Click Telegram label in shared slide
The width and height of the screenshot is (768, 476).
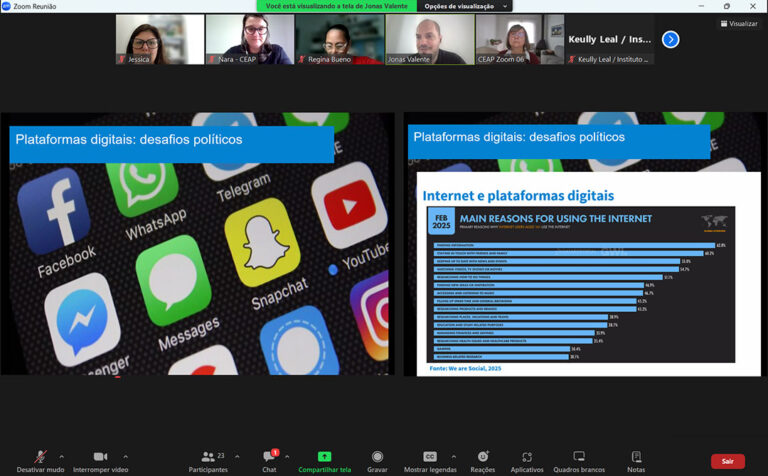[x=243, y=187]
